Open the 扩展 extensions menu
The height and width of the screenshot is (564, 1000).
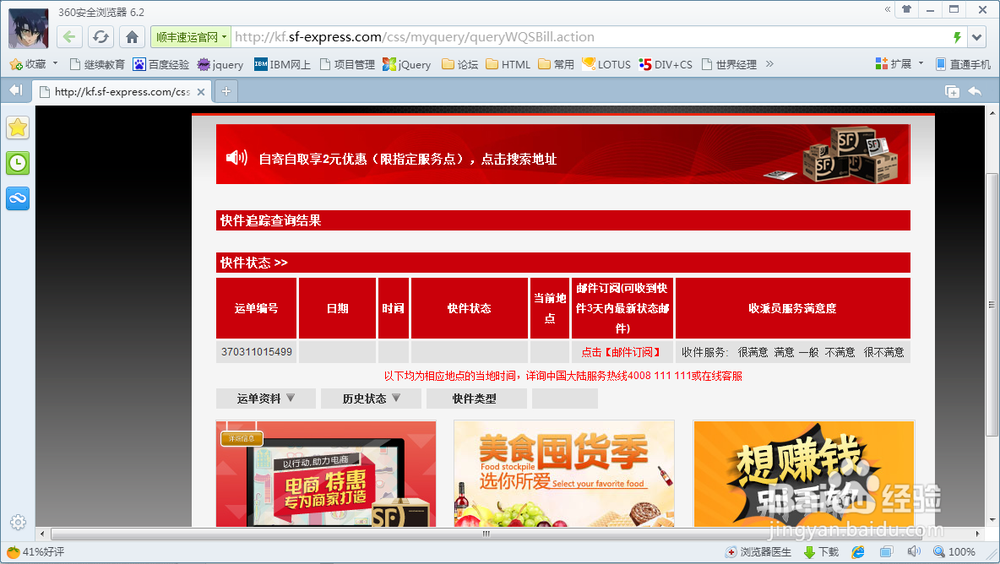point(899,64)
